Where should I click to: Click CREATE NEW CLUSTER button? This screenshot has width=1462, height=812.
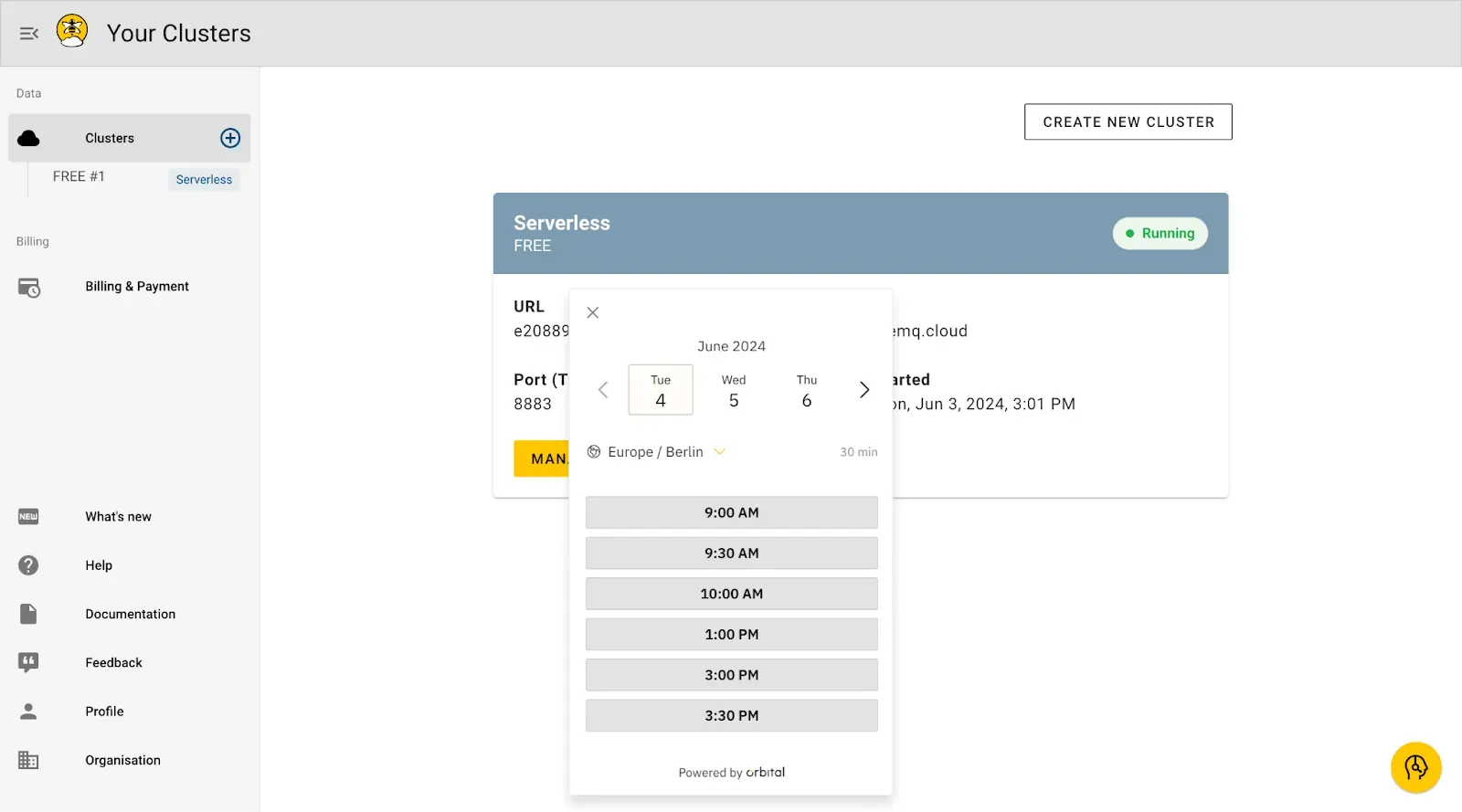1128,121
